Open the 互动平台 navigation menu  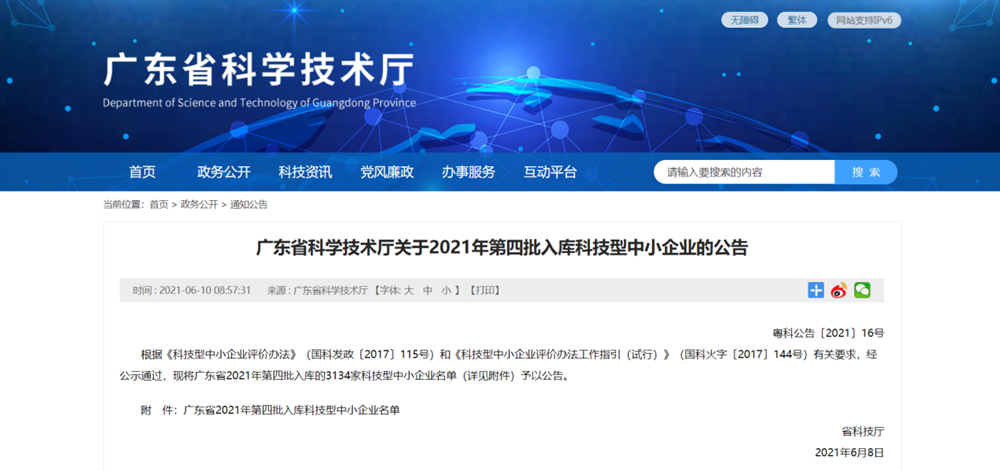point(550,172)
